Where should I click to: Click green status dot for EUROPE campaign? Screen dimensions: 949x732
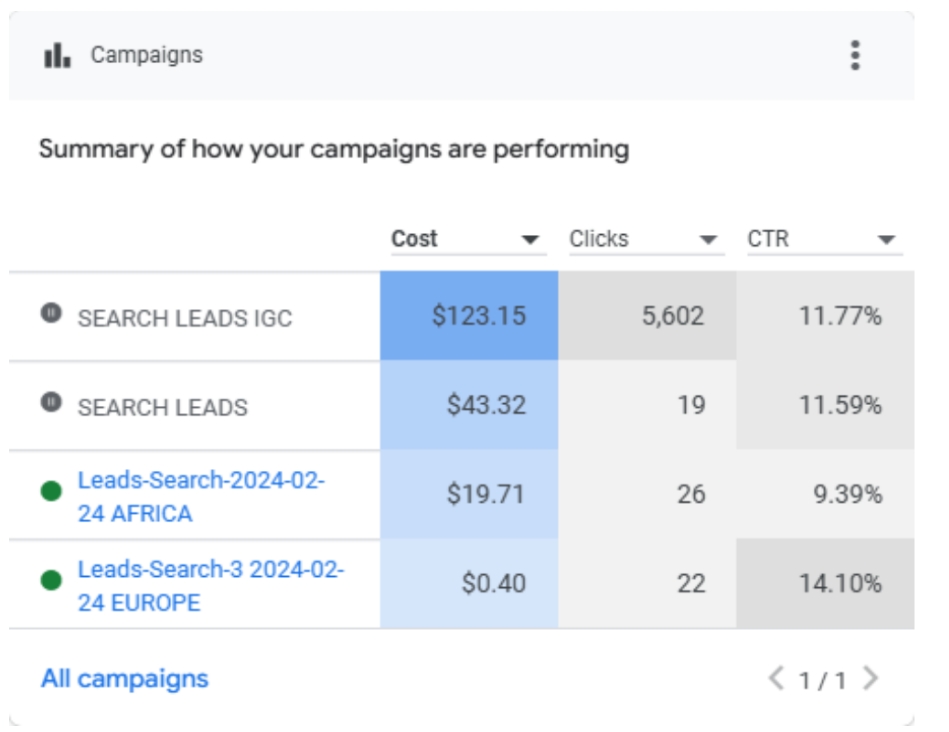[51, 580]
